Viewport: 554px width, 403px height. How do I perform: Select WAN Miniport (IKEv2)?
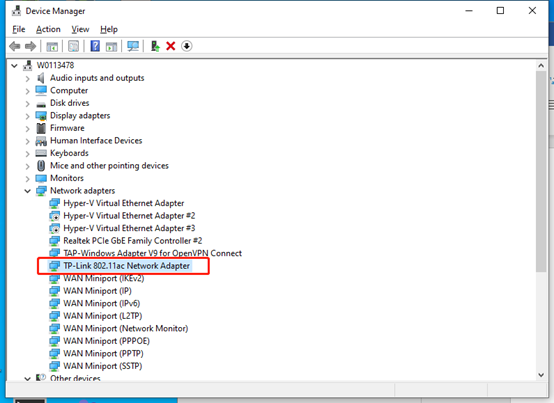click(104, 279)
